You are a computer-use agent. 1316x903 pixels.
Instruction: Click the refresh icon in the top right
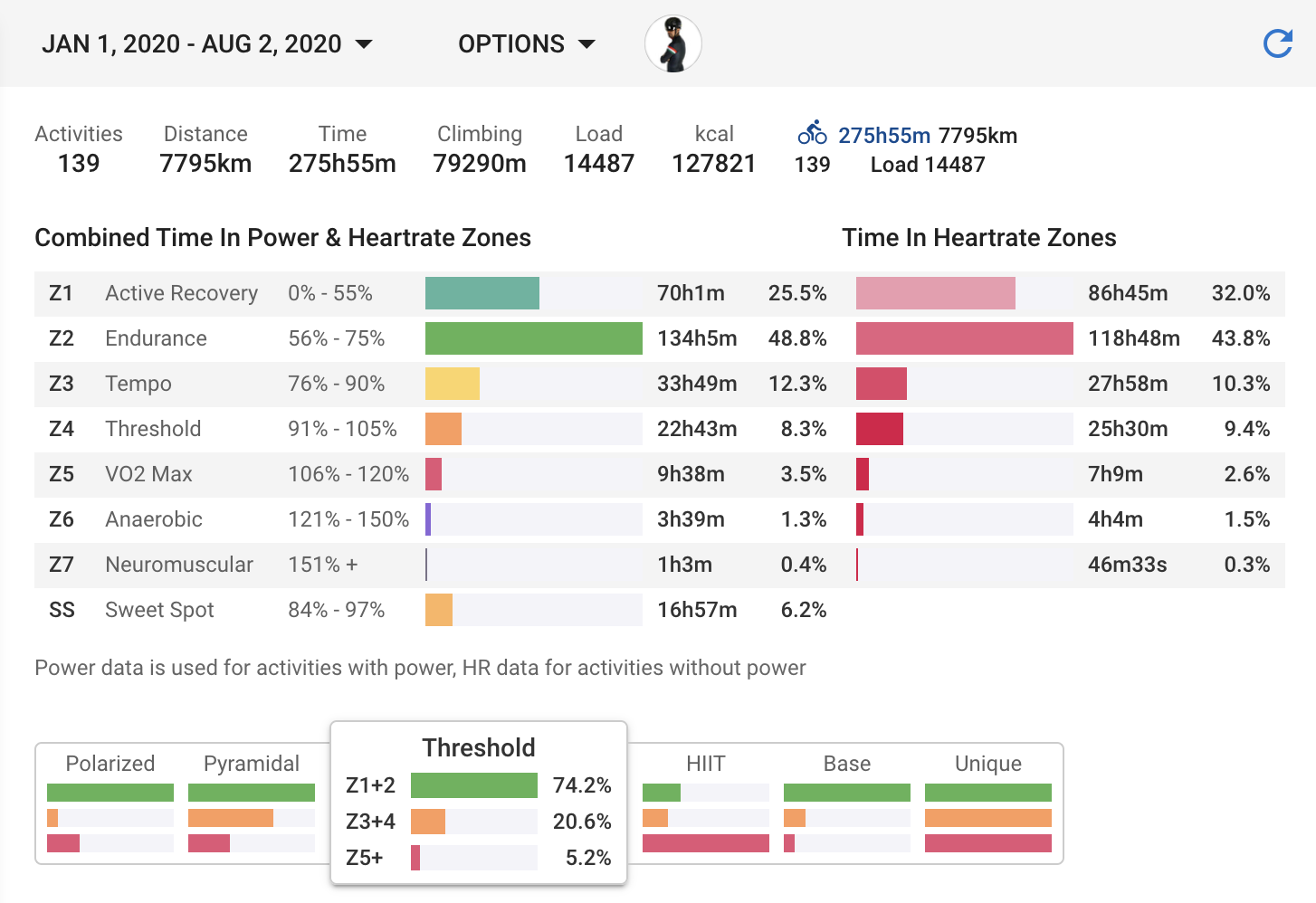[1276, 43]
